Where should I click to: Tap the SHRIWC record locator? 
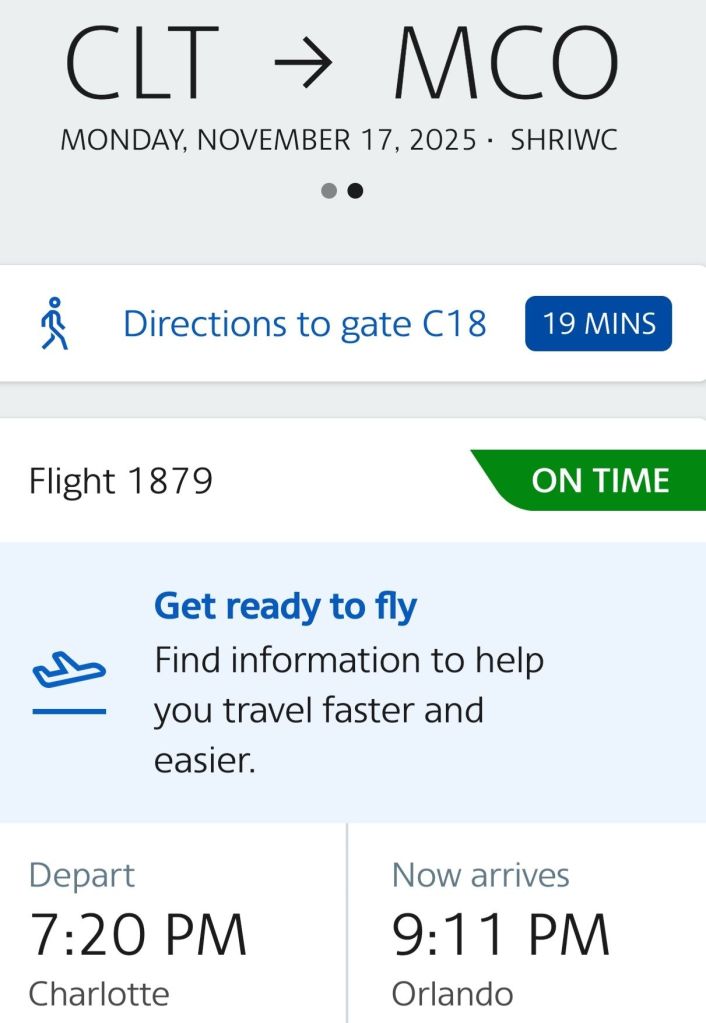(x=564, y=140)
